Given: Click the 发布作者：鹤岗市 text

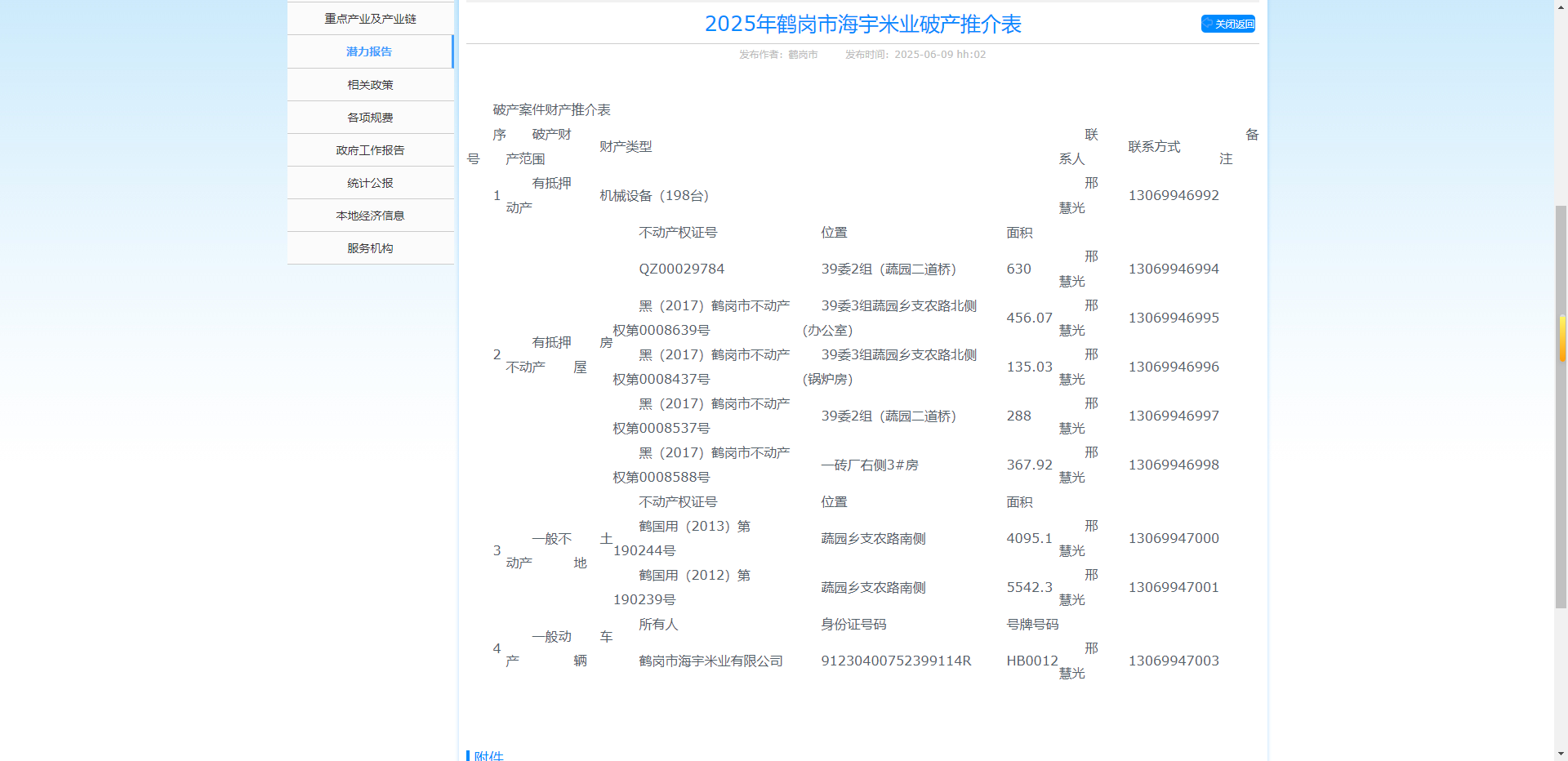Looking at the screenshot, I should [778, 55].
